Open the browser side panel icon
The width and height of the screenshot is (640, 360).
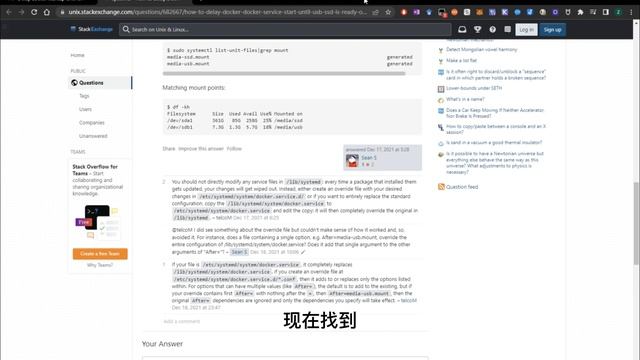point(606,12)
